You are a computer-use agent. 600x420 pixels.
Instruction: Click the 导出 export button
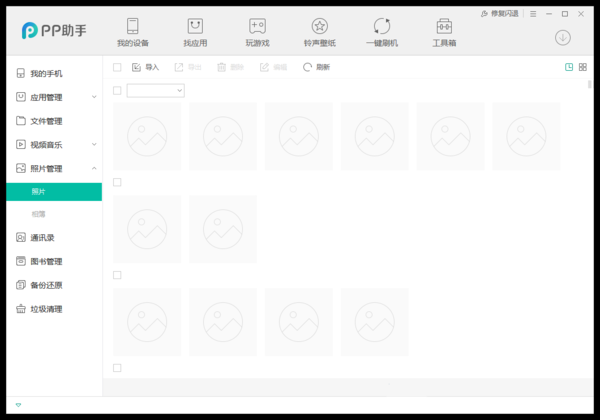pyautogui.click(x=188, y=67)
